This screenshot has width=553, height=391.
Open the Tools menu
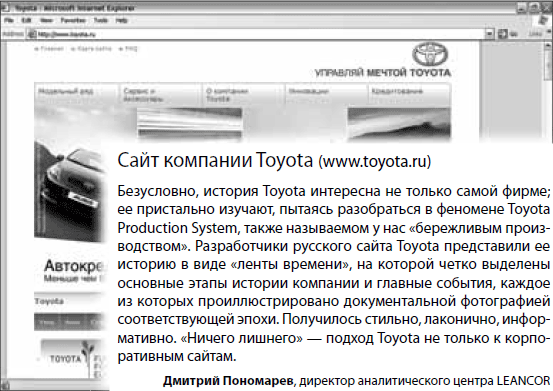click(x=101, y=20)
